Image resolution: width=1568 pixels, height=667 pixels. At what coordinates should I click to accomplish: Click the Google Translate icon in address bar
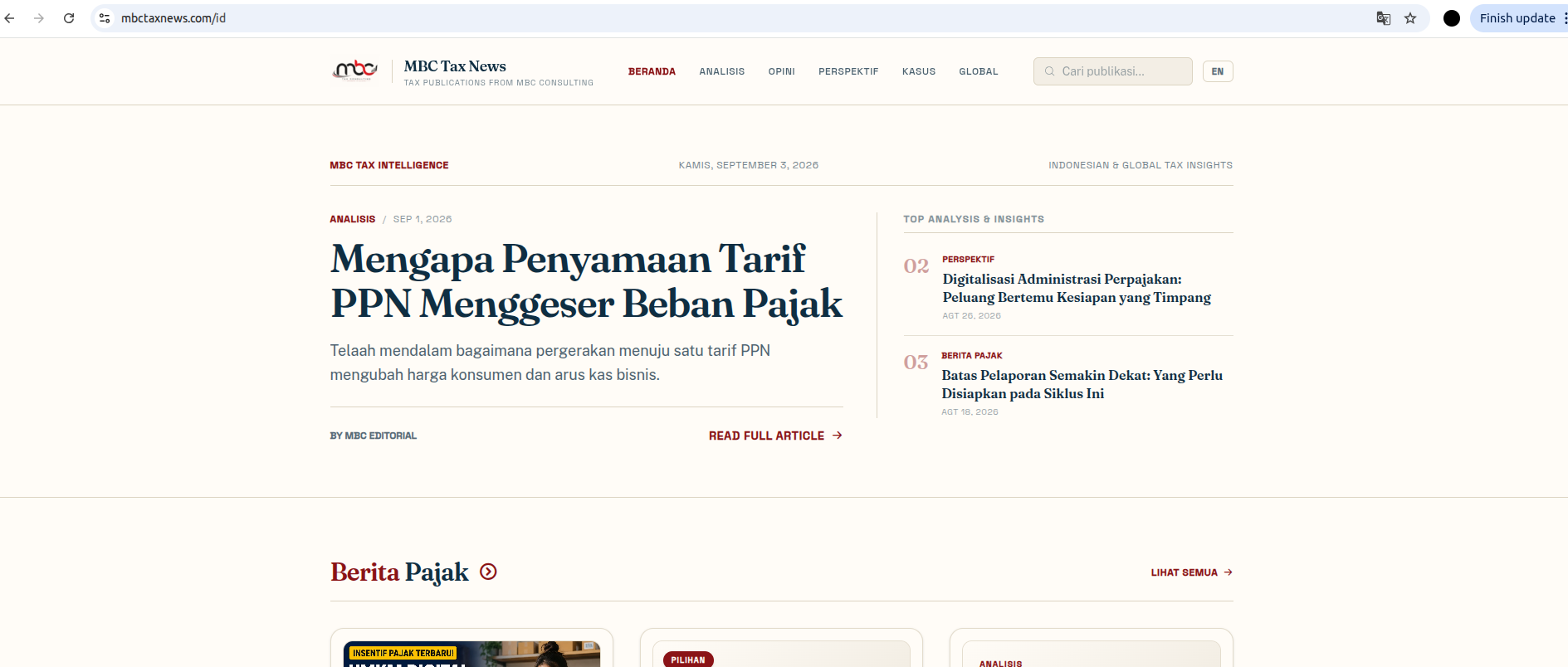(x=1383, y=18)
